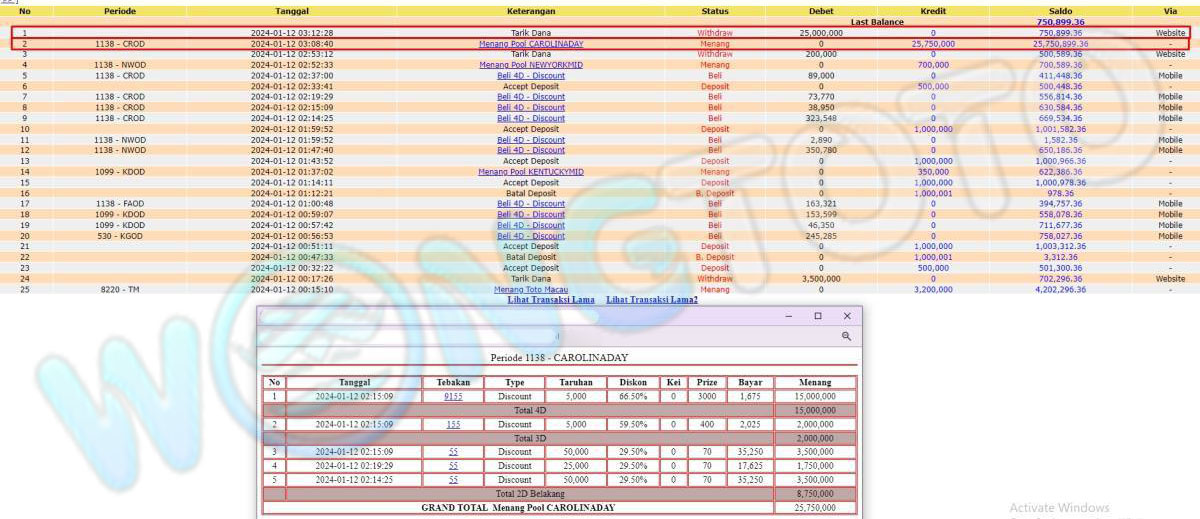Click the zoom magnifier icon in popup window
The height and width of the screenshot is (519, 1200).
pyautogui.click(x=846, y=337)
